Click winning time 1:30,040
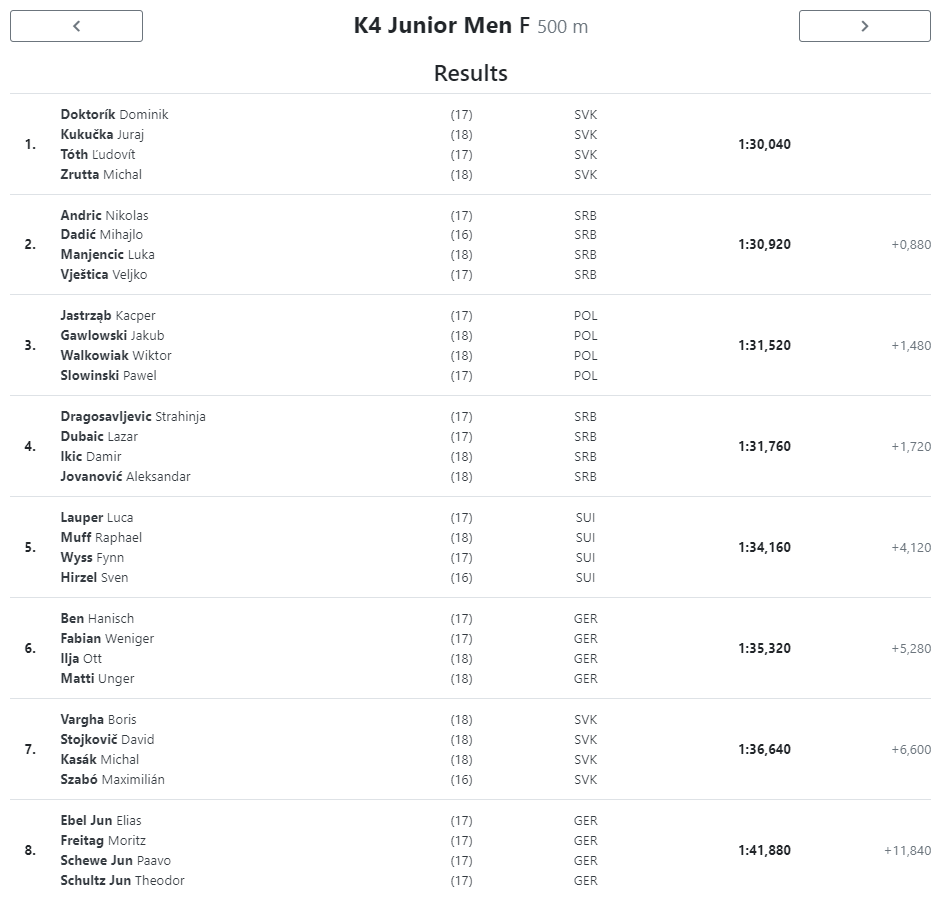The width and height of the screenshot is (942, 897). [x=764, y=144]
